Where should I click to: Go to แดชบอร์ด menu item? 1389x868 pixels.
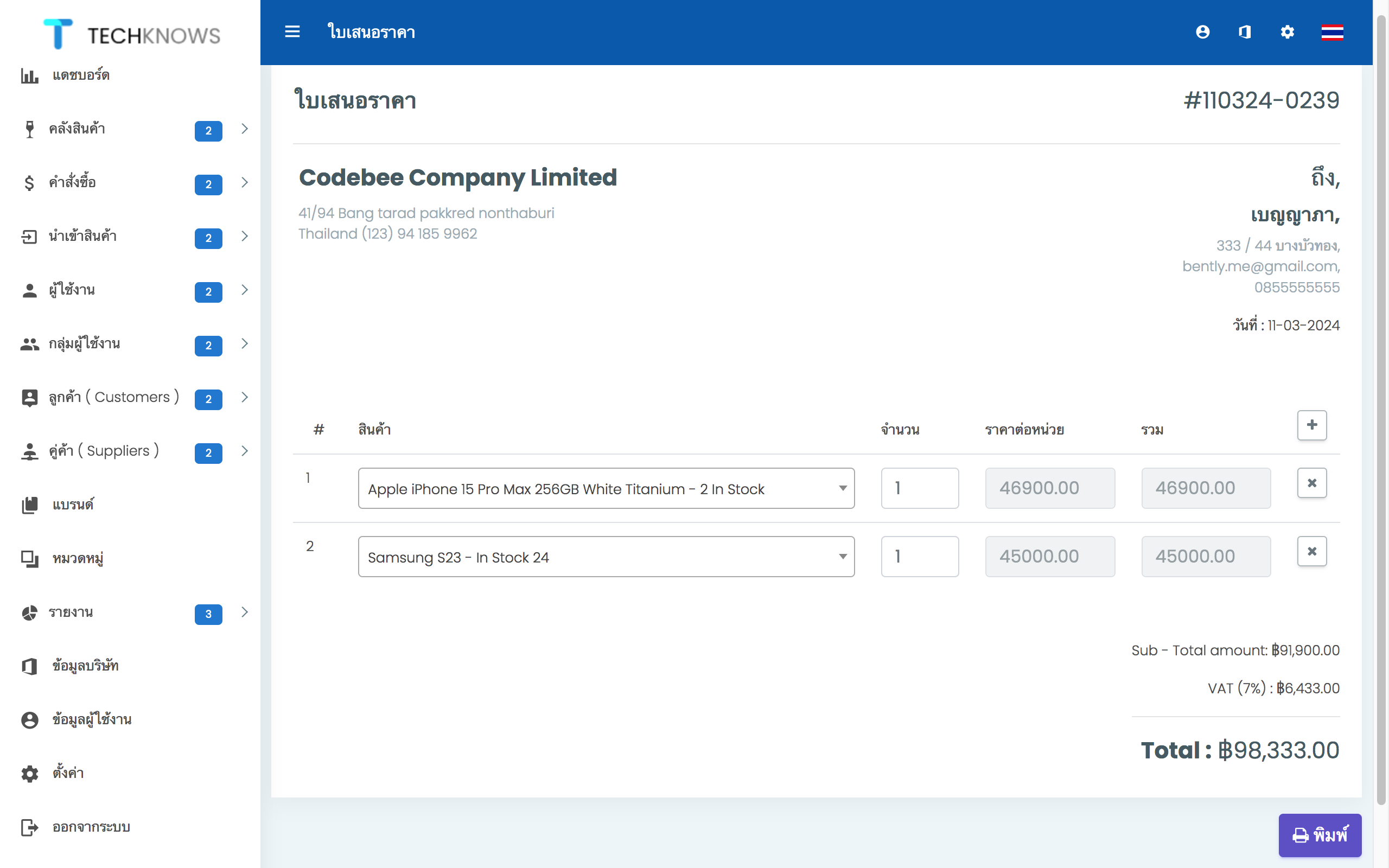pyautogui.click(x=80, y=75)
